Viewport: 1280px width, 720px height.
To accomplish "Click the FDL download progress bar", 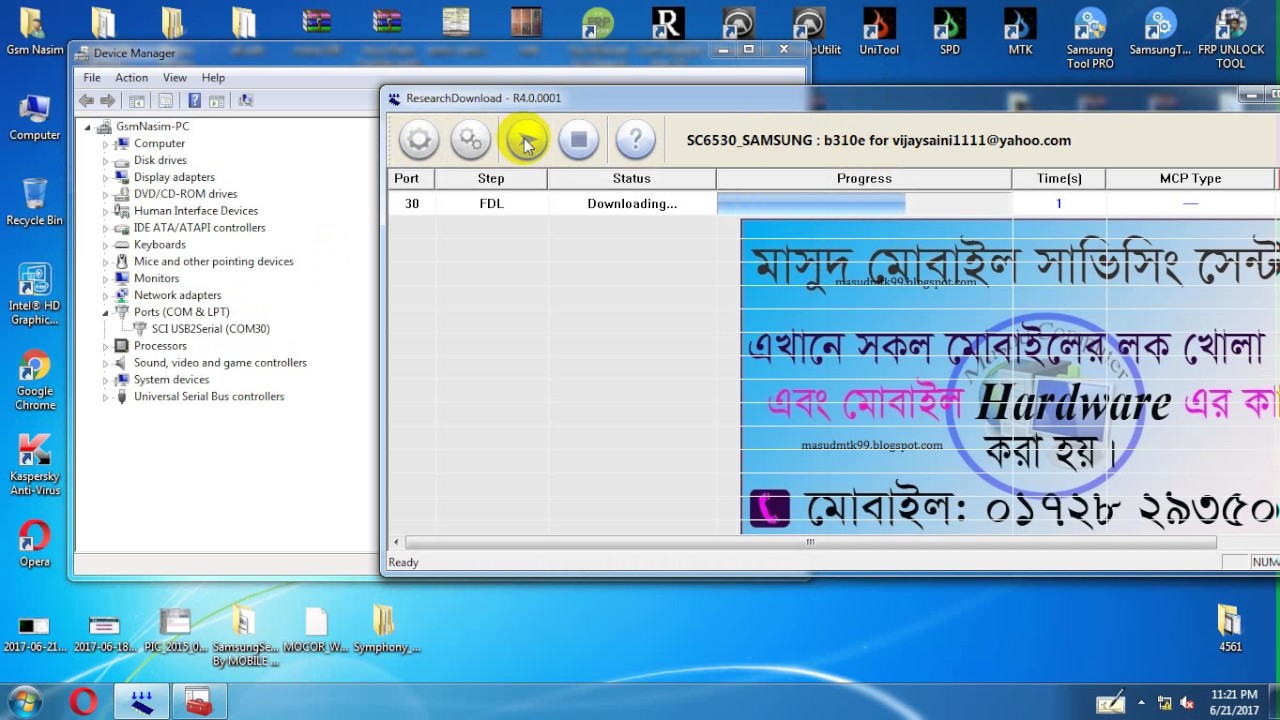I will point(864,204).
